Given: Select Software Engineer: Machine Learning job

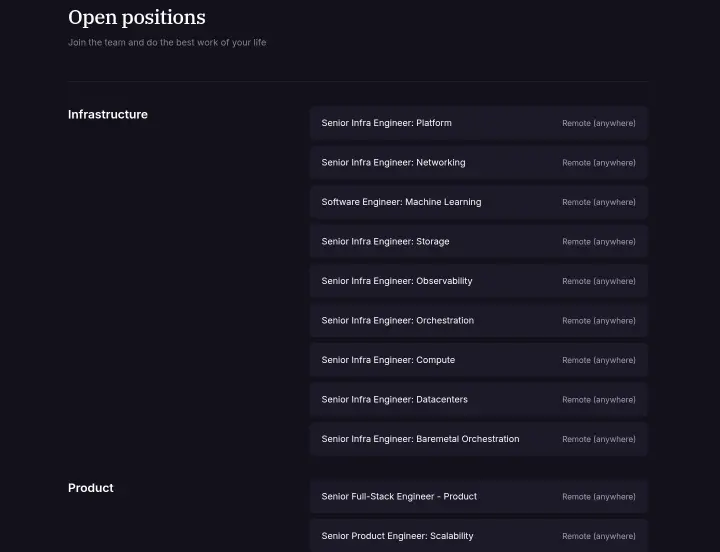Looking at the screenshot, I should (478, 202).
